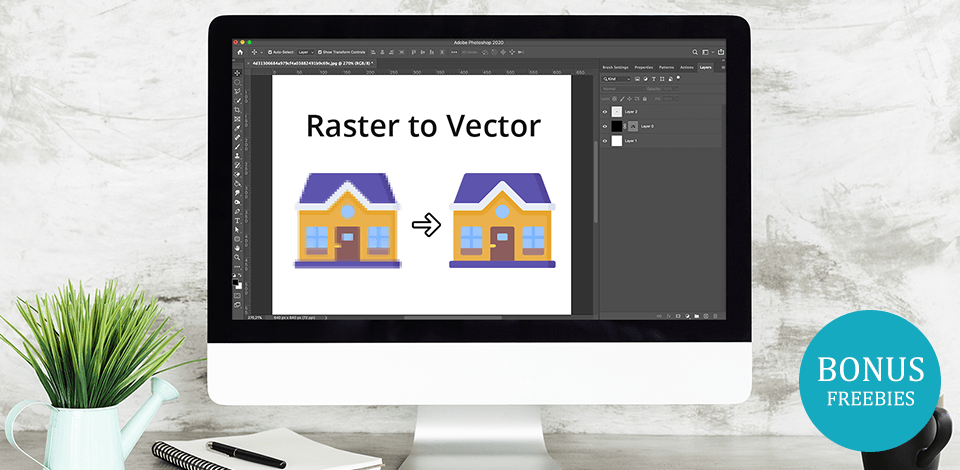Hide Layer 2 using its eye icon

pyautogui.click(x=605, y=112)
